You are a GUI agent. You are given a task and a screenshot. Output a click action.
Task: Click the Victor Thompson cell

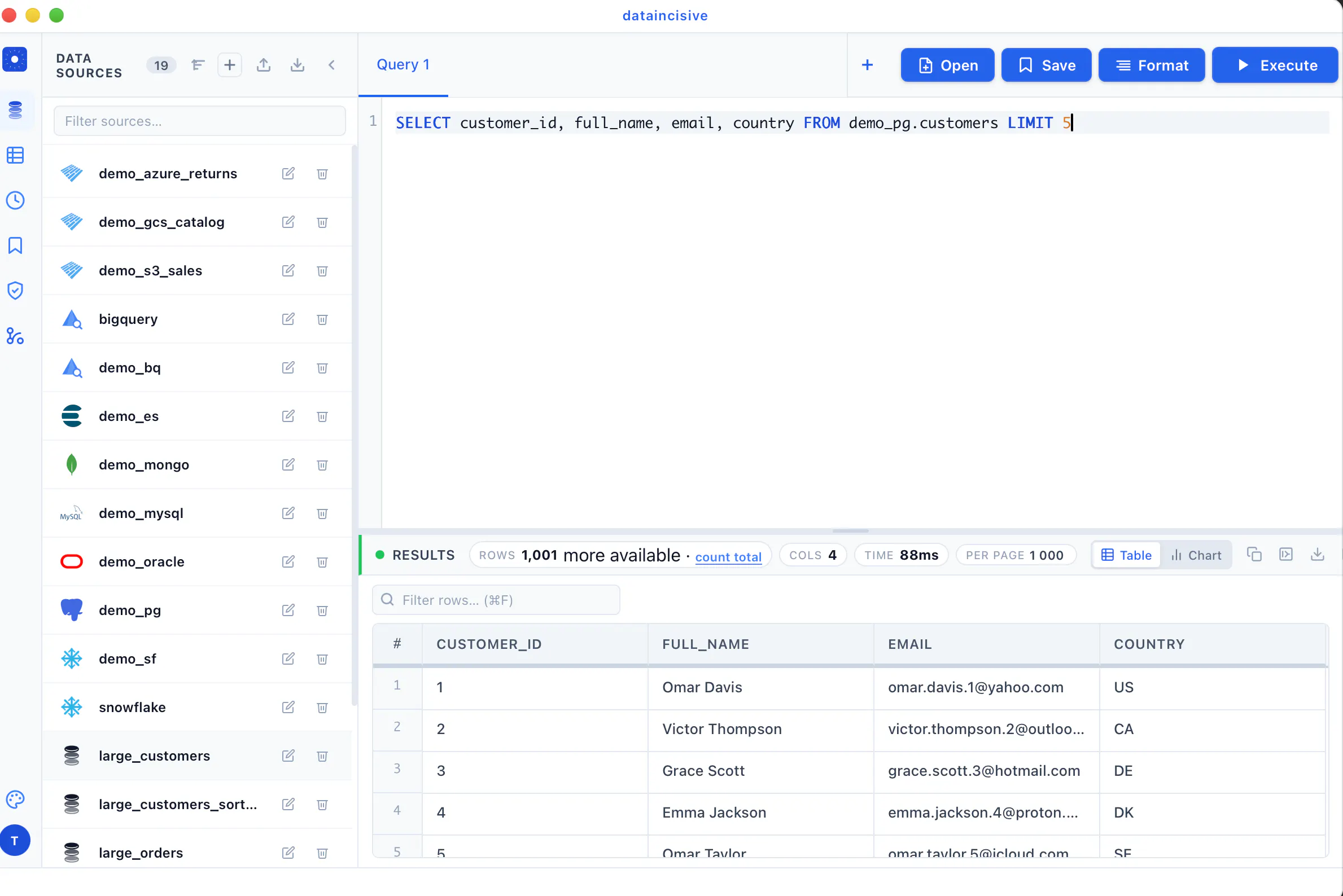point(760,730)
